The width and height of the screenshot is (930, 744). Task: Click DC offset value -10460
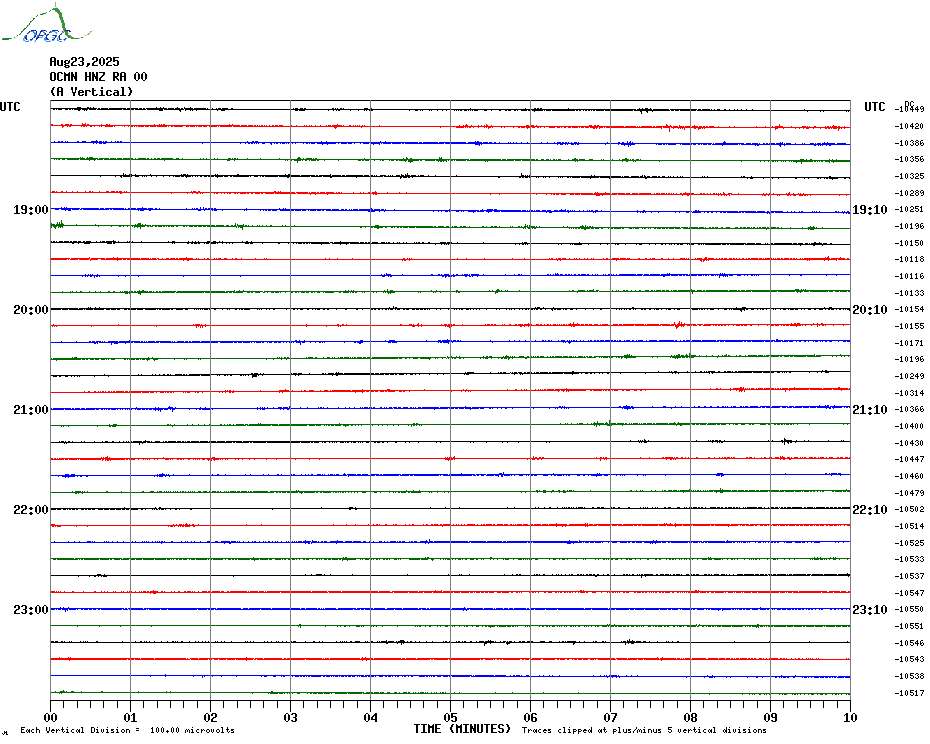(910, 476)
